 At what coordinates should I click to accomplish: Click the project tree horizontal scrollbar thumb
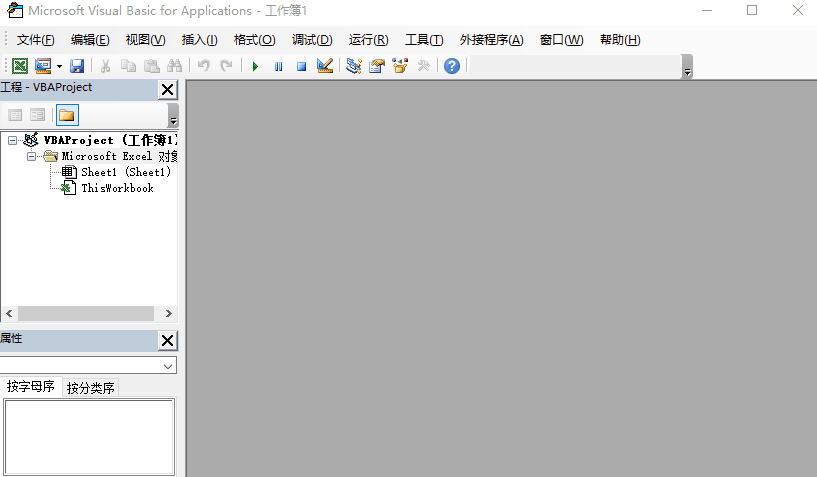[x=86, y=313]
